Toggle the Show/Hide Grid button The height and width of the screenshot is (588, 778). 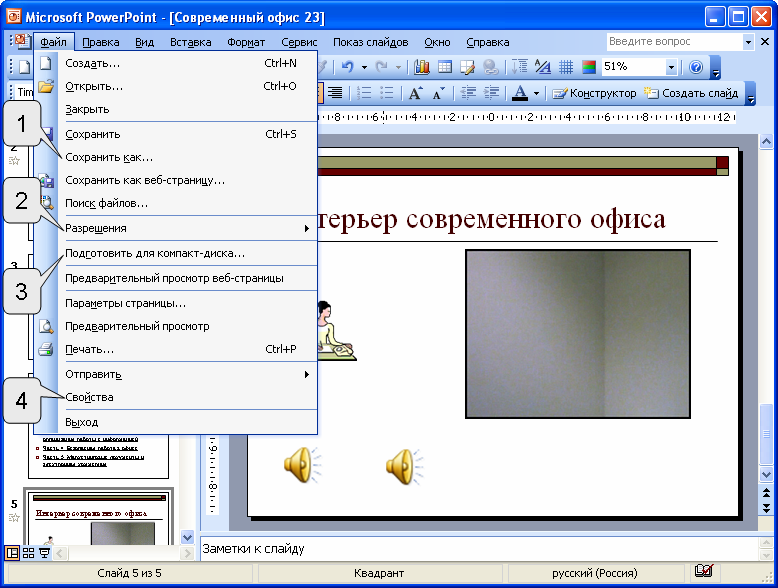[x=566, y=66]
